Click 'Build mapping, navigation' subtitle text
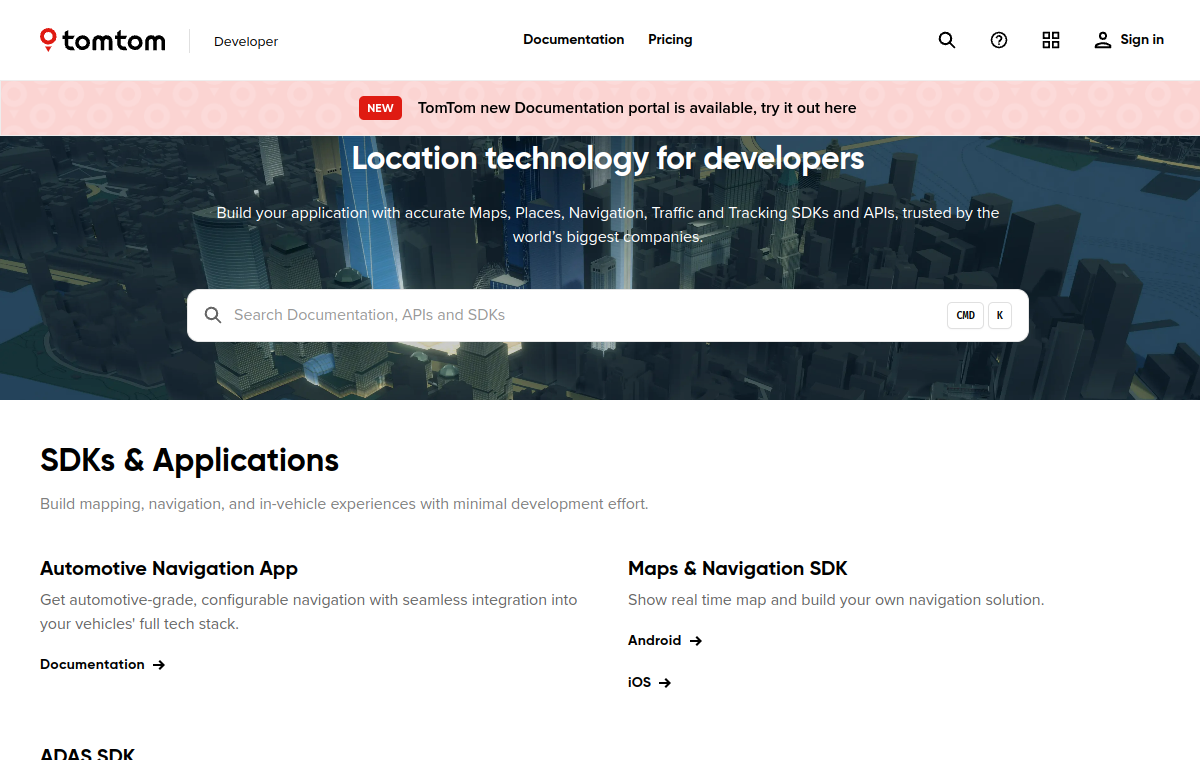This screenshot has height=760, width=1200. coord(344,504)
